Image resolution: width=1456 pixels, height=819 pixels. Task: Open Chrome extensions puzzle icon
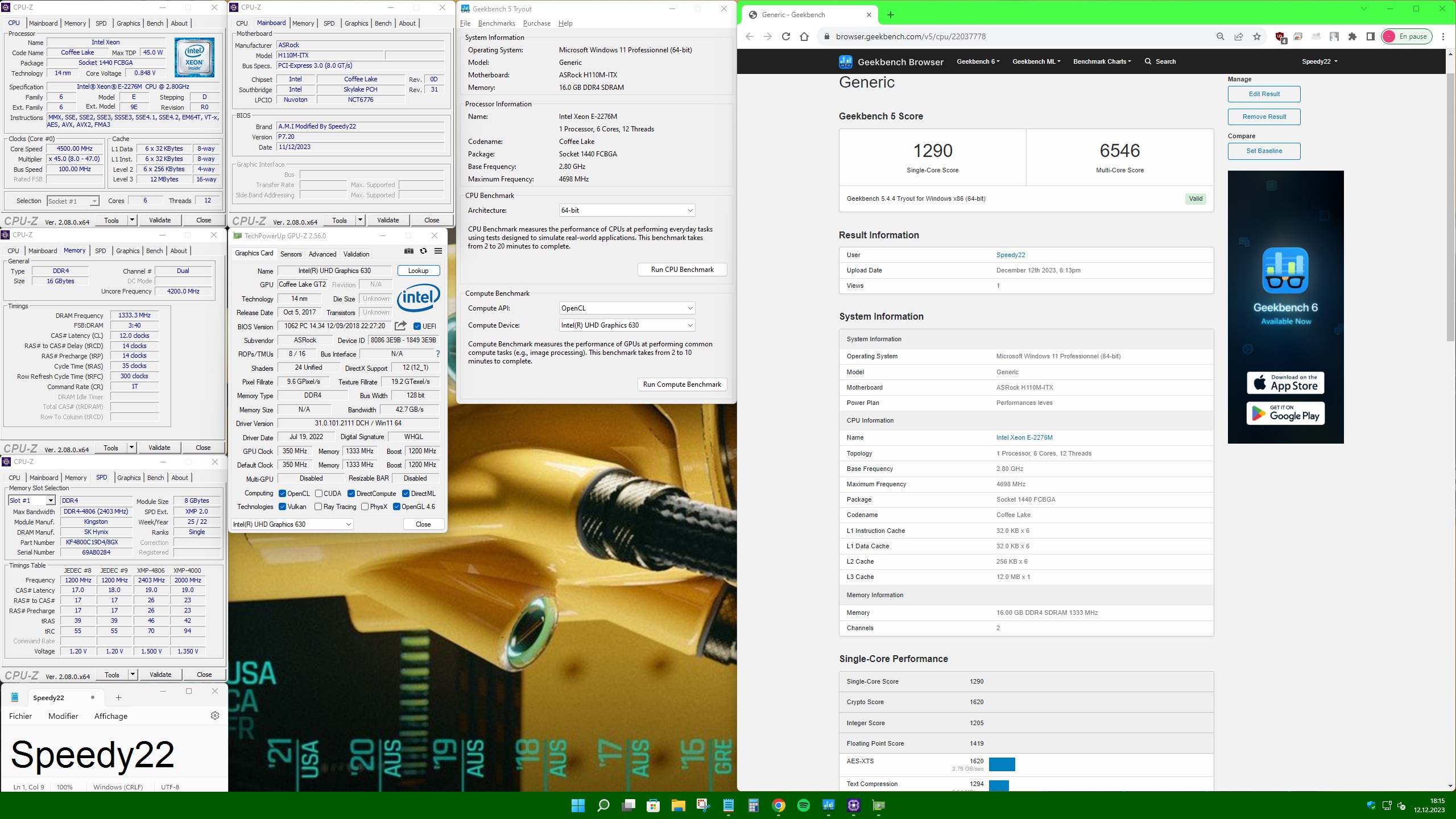click(x=1352, y=36)
